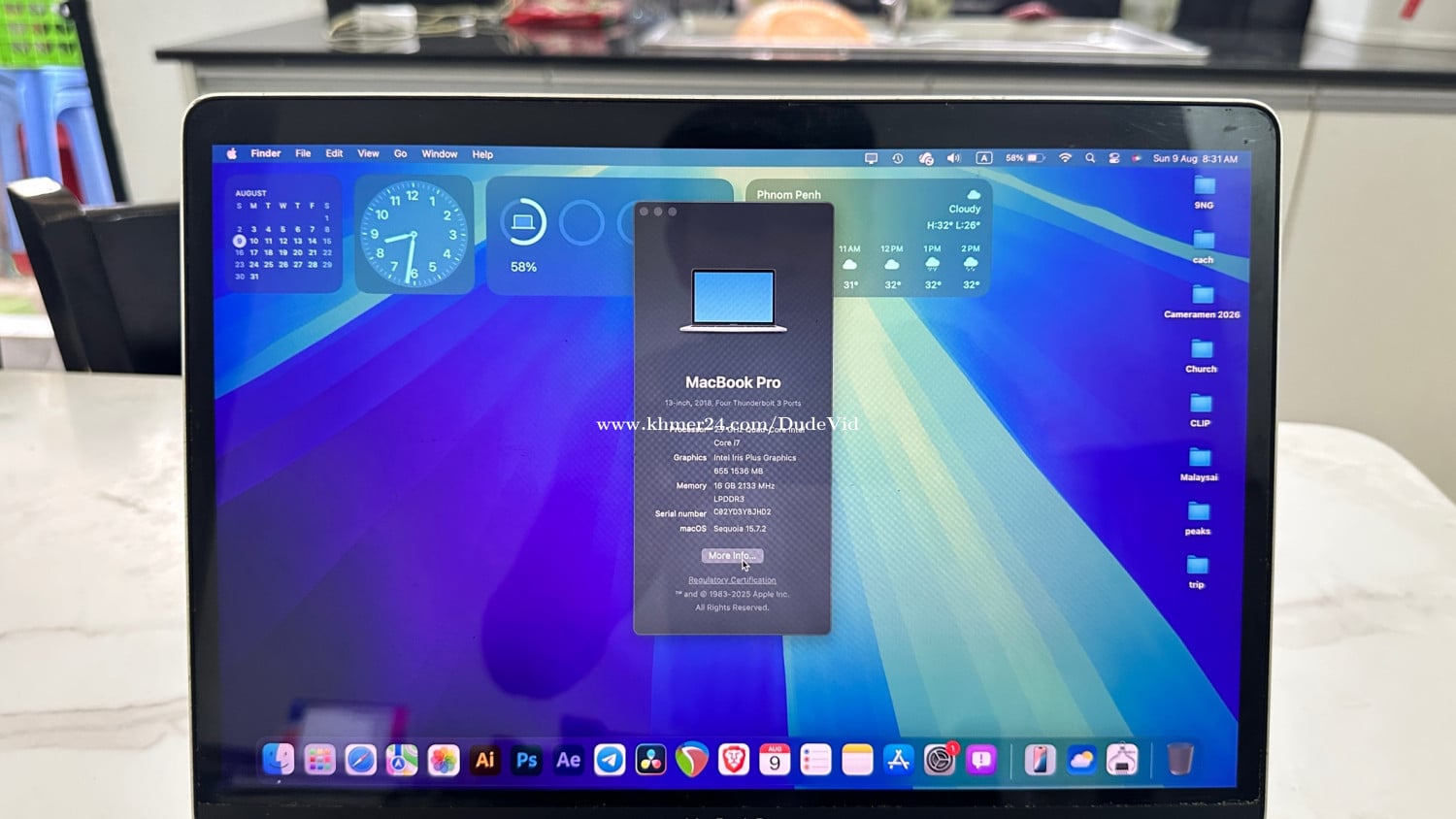This screenshot has width=1456, height=819.
Task: Launch Adobe Photoshop from the Dock
Action: (527, 760)
